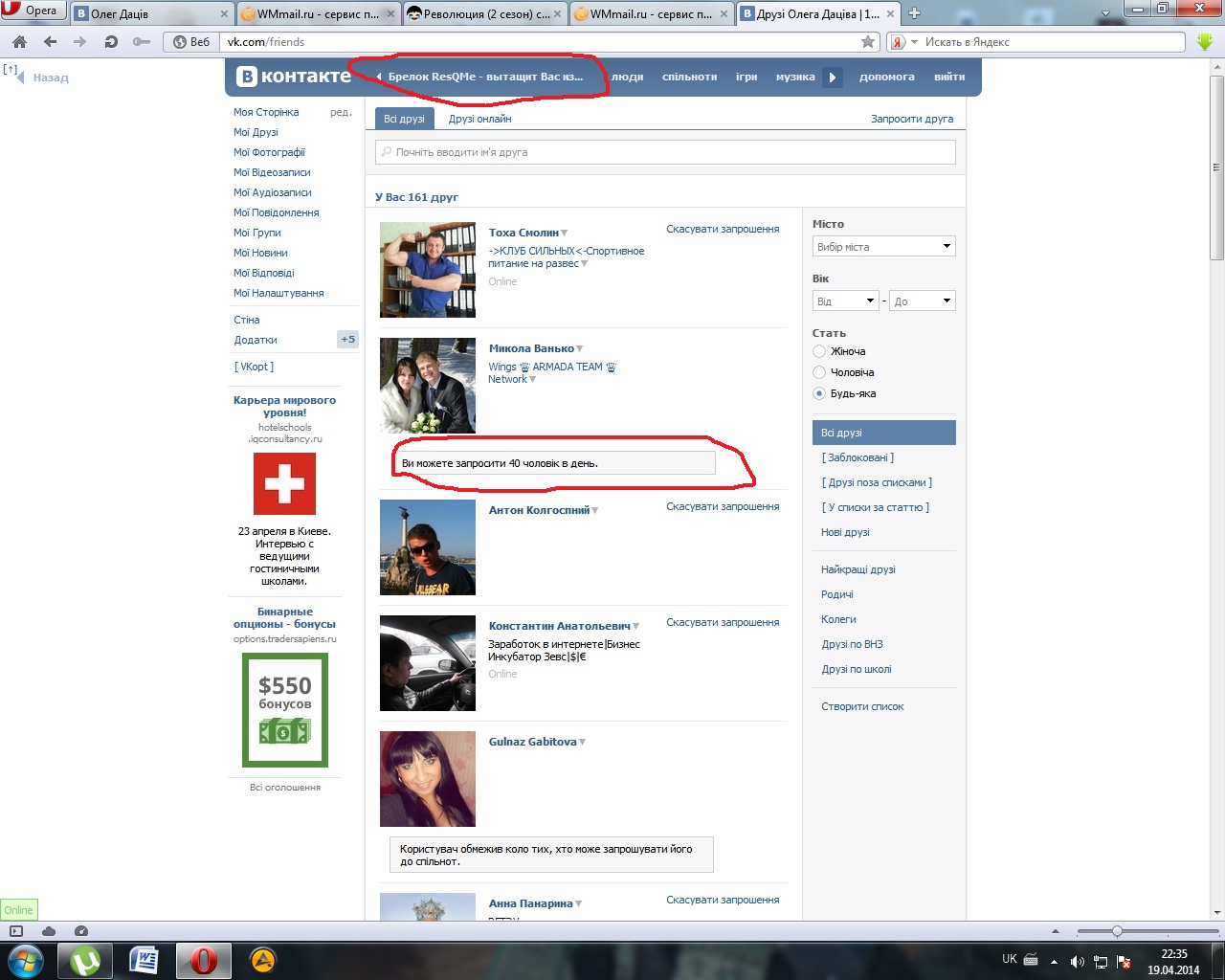
Task: Go to the browser home page icon
Action: coord(20,42)
